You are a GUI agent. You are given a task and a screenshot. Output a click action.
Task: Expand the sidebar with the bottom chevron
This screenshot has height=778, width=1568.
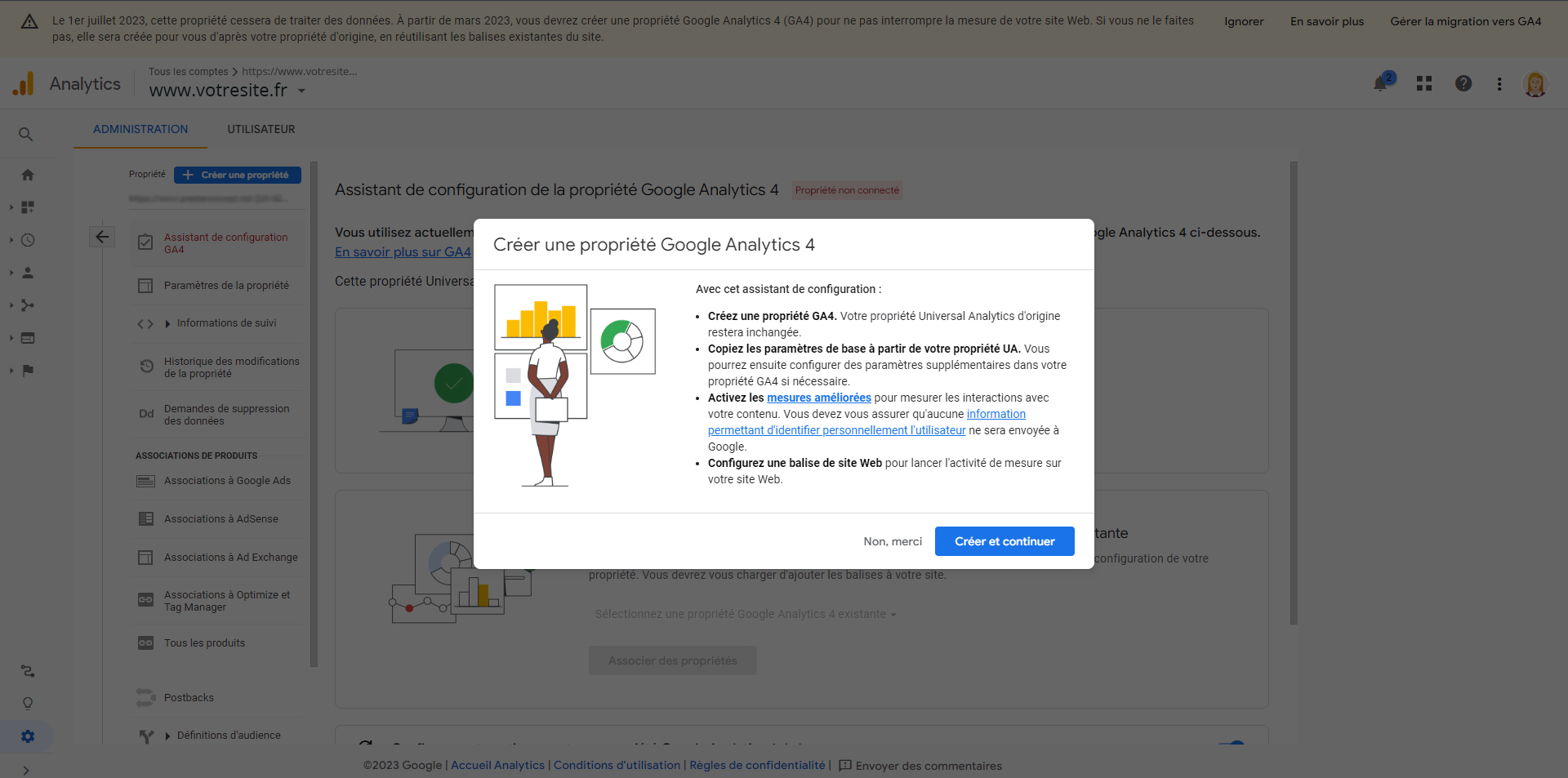point(26,770)
